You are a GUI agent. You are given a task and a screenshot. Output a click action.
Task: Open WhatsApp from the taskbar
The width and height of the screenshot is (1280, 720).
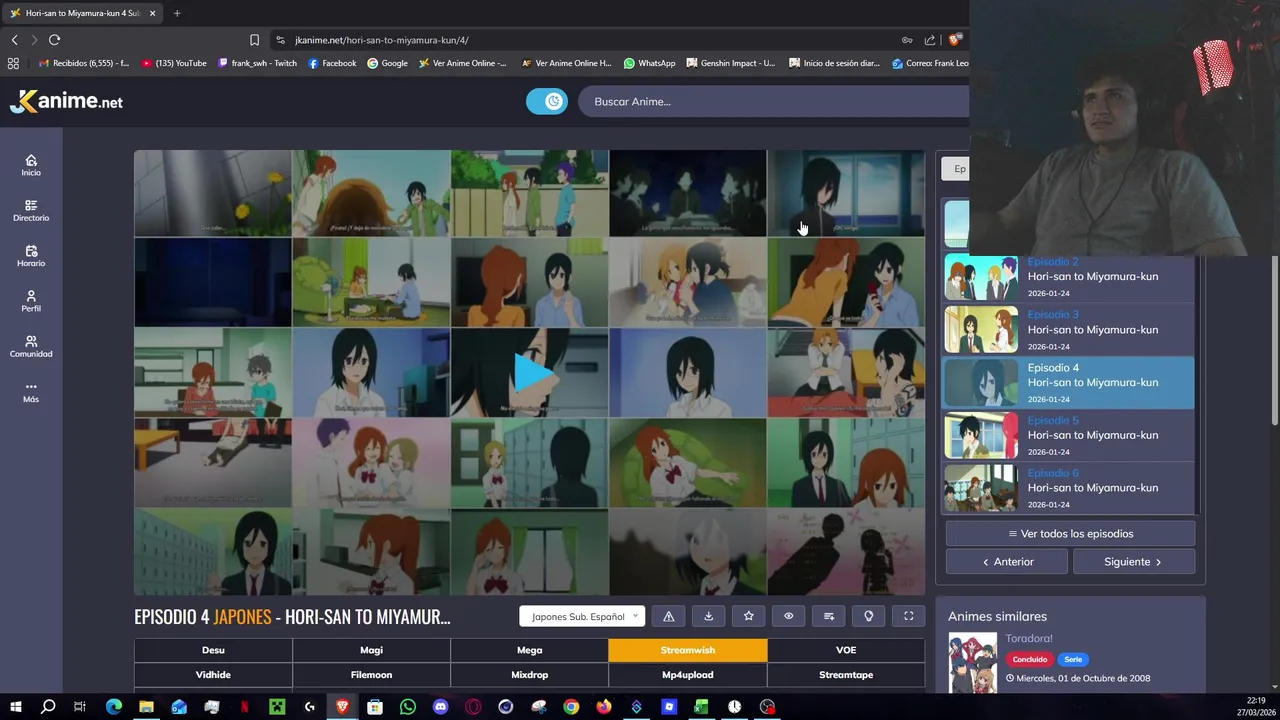click(407, 707)
